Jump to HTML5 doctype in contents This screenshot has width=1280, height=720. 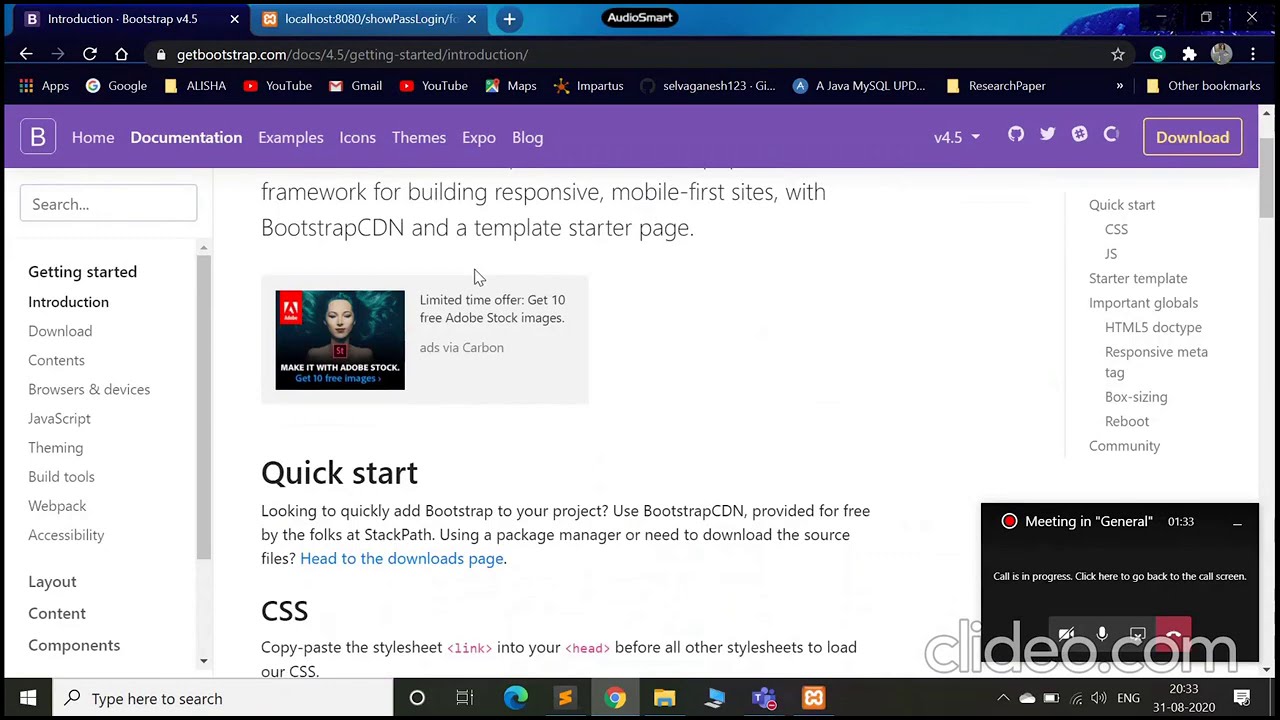point(1153,327)
